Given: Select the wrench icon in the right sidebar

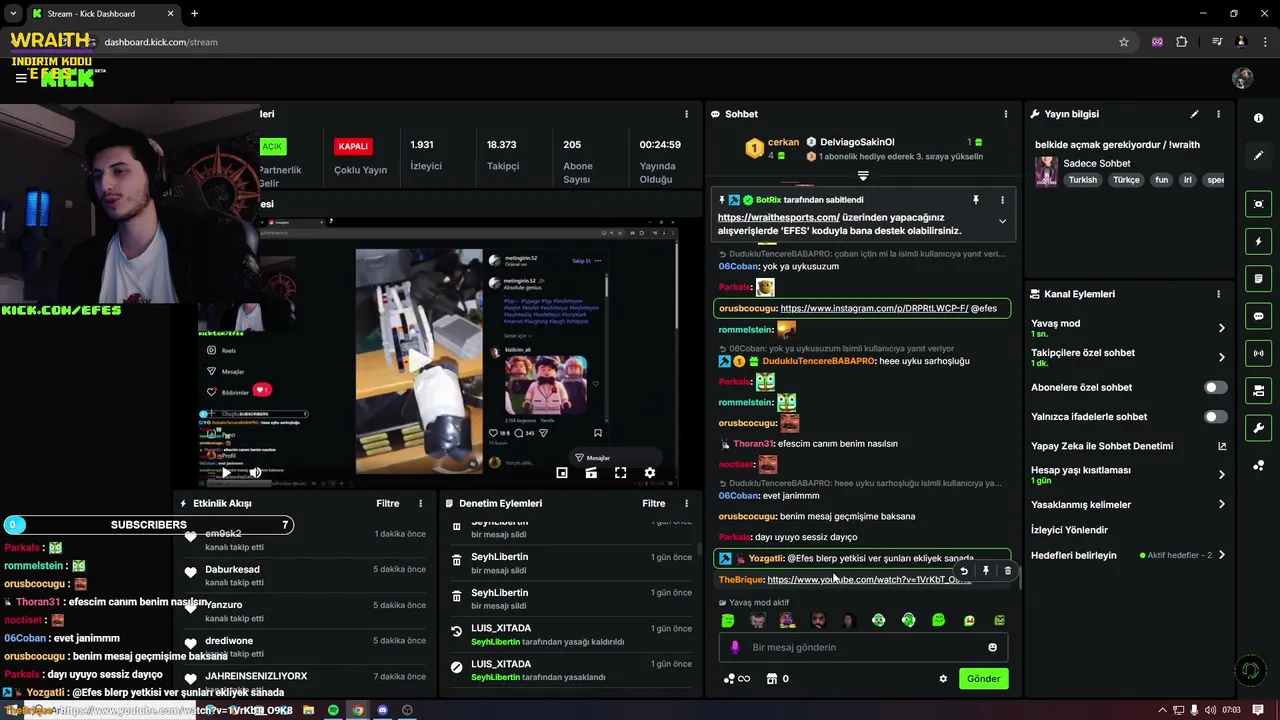Looking at the screenshot, I should 1258,428.
